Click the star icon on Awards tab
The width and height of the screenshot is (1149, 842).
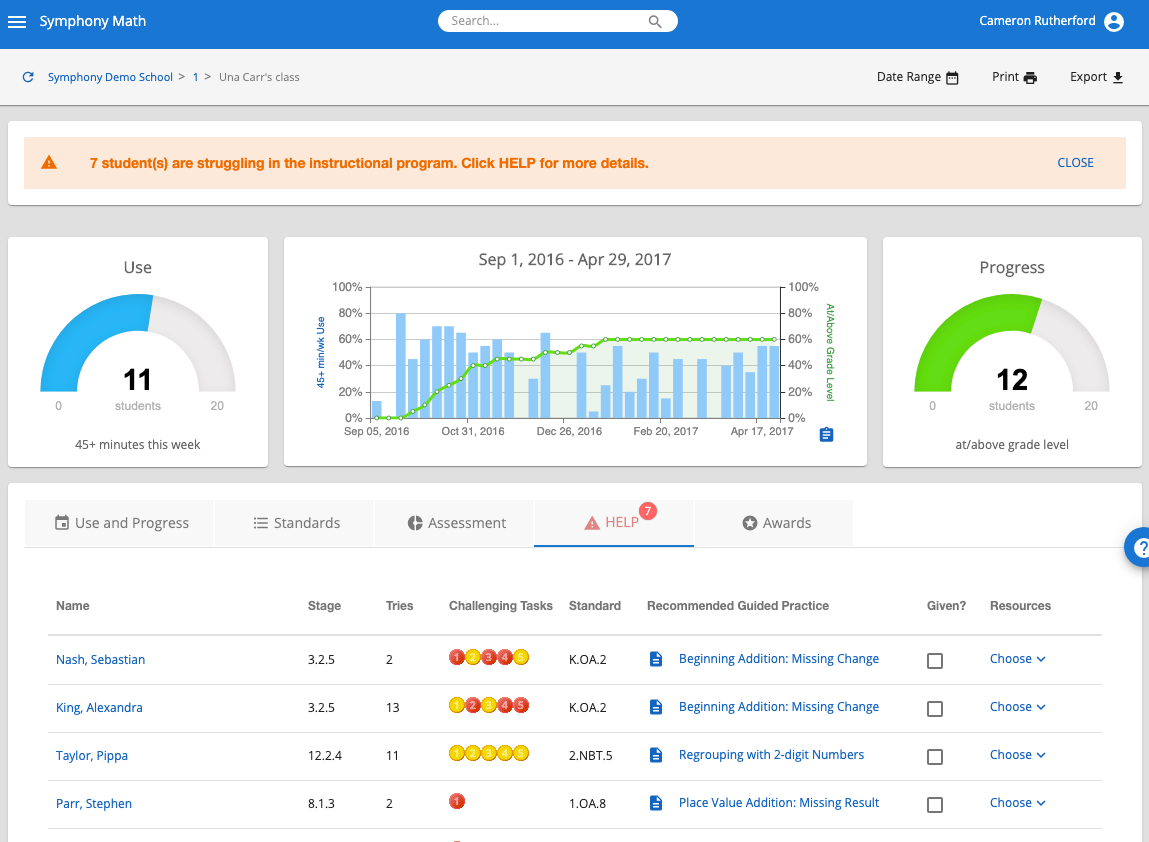750,523
